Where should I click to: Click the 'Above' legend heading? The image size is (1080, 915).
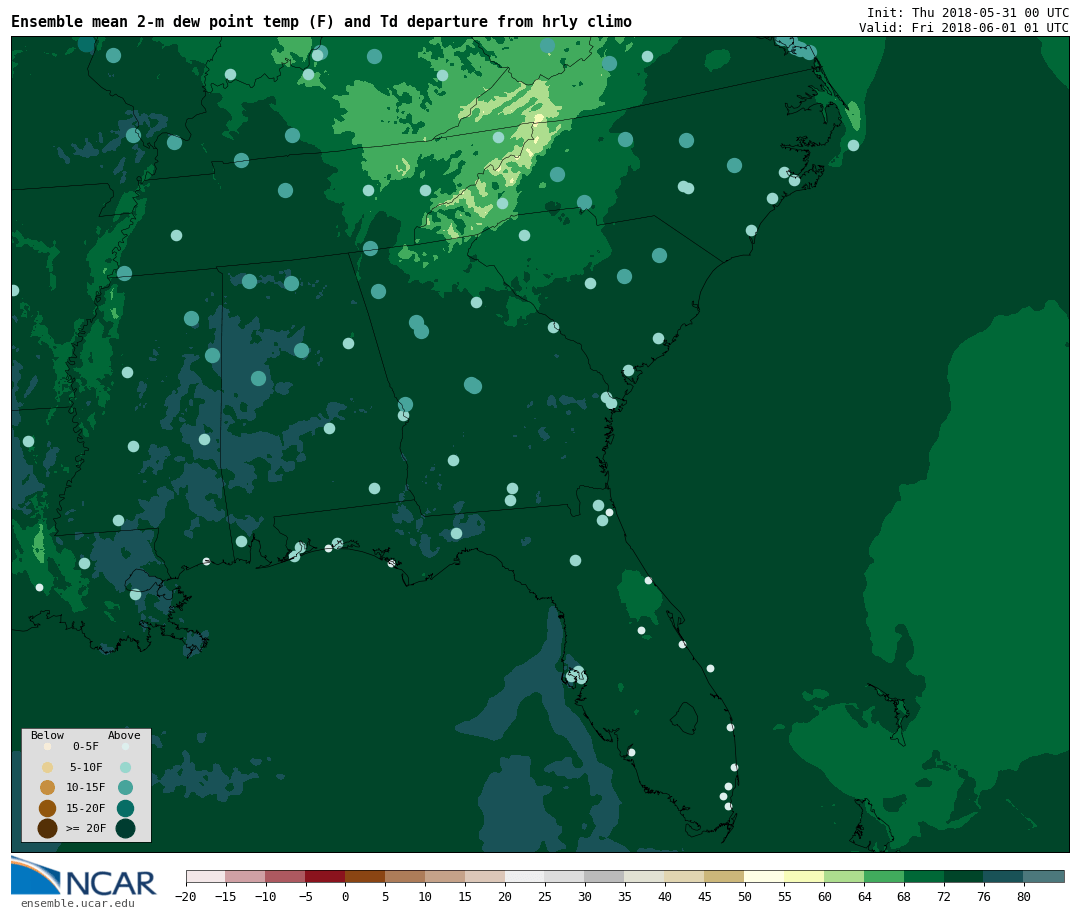click(x=124, y=735)
